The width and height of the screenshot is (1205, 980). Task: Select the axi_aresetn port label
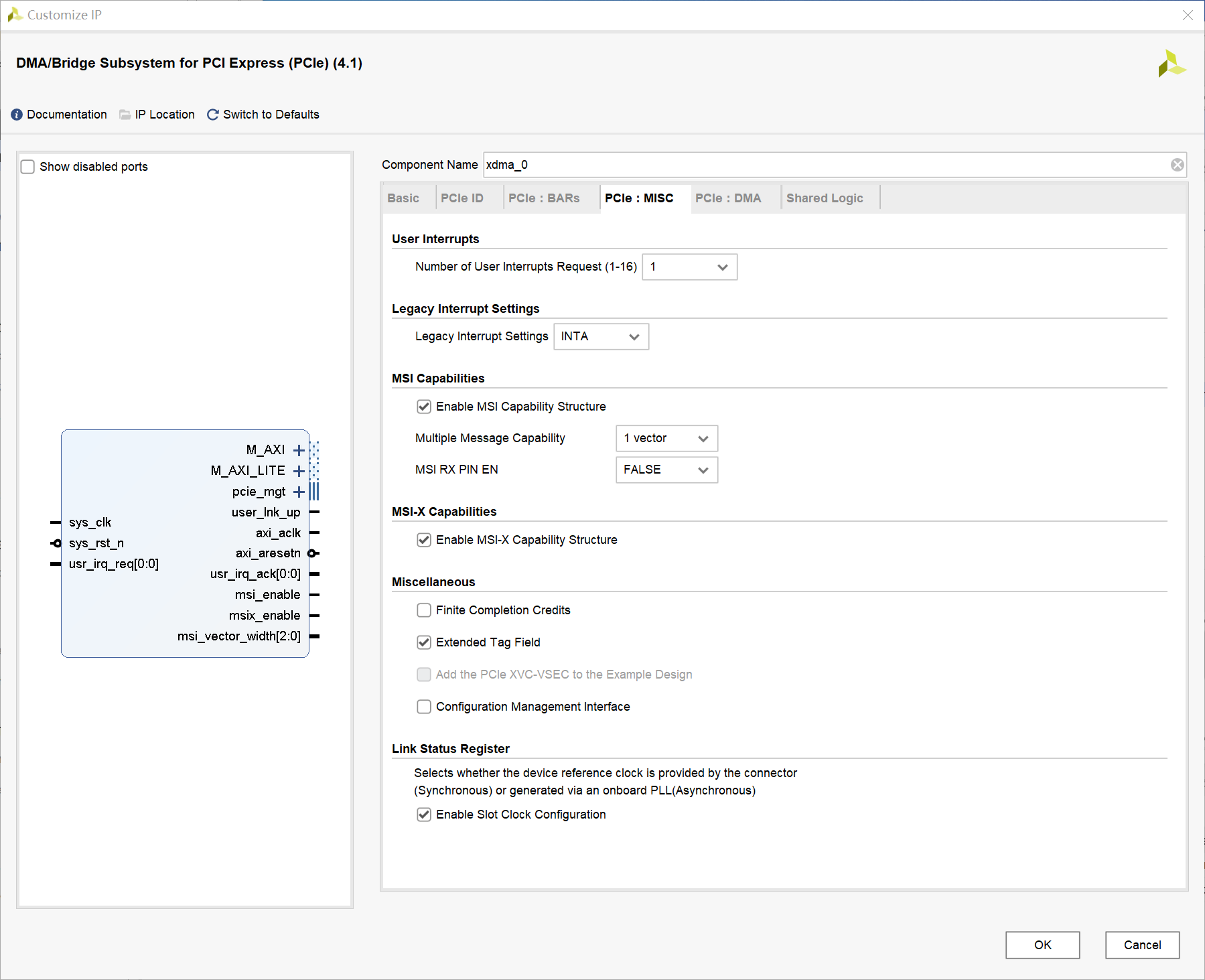coord(268,553)
